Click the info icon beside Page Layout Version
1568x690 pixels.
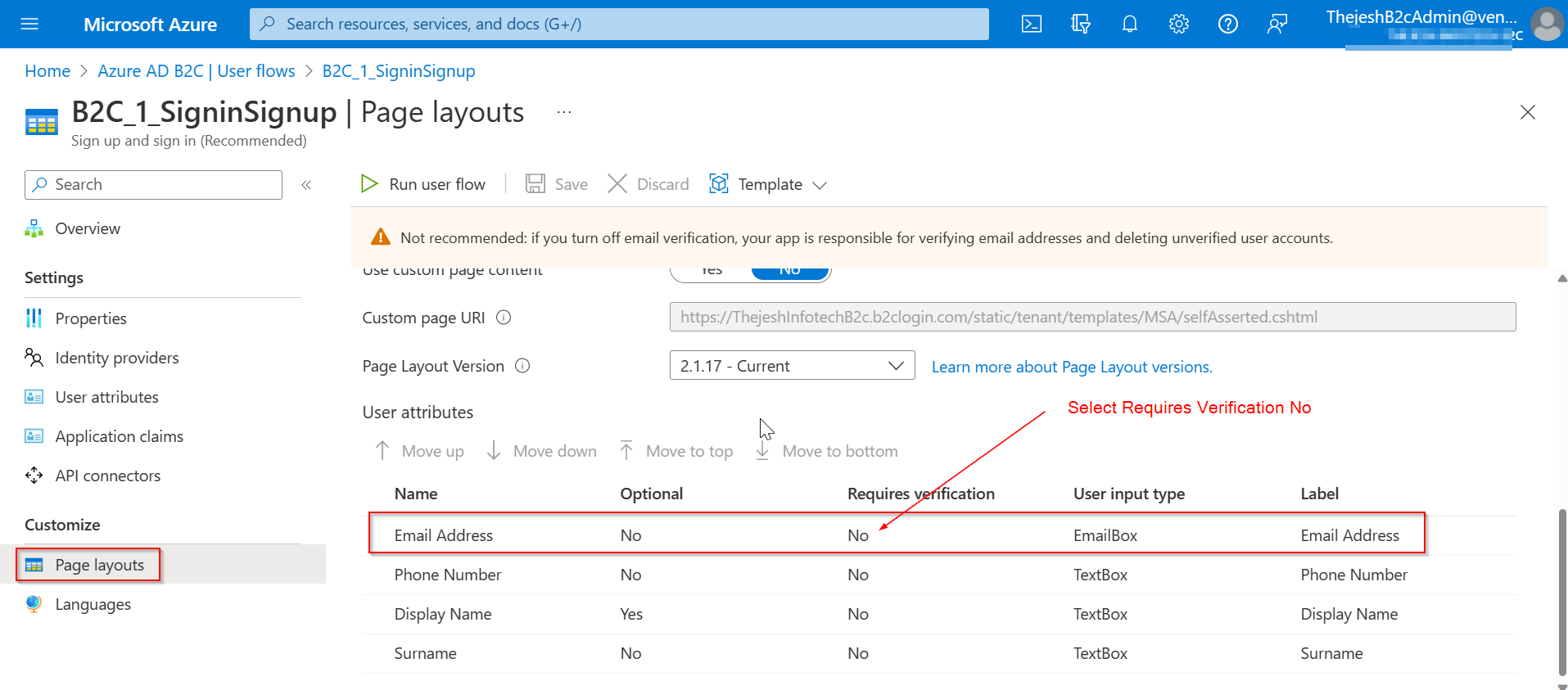[x=522, y=366]
